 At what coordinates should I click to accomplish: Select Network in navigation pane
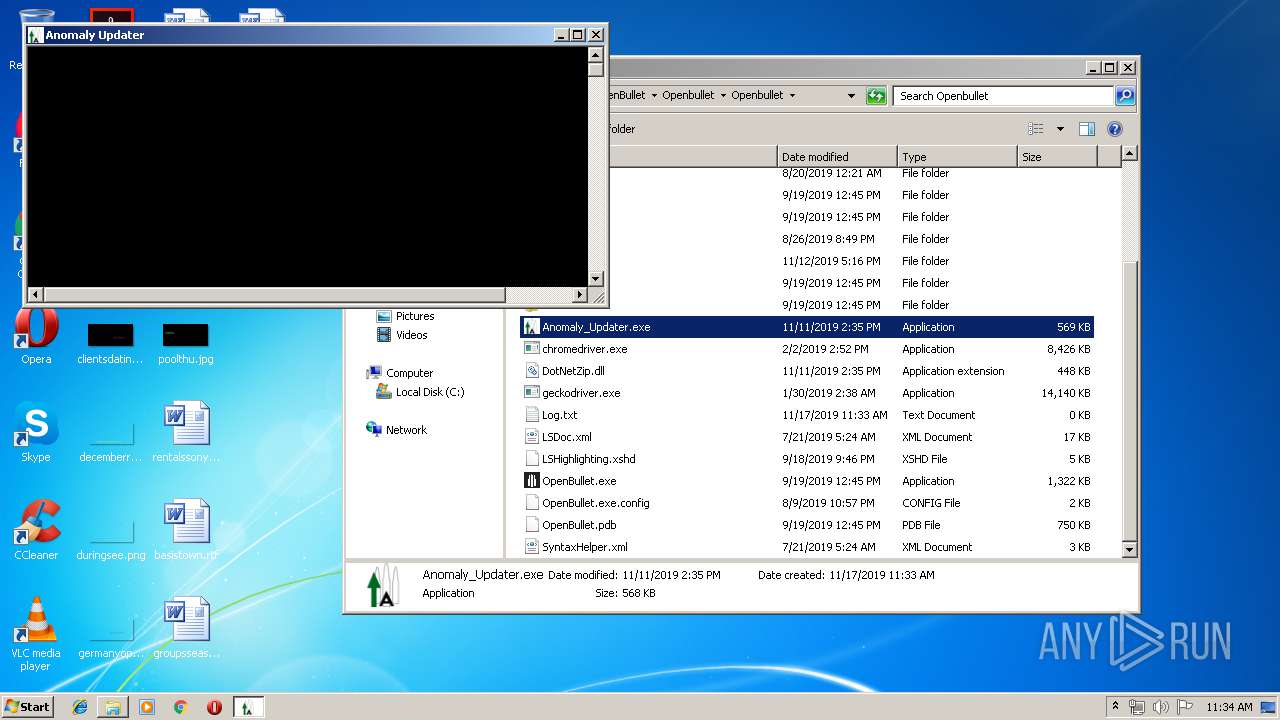[x=406, y=430]
